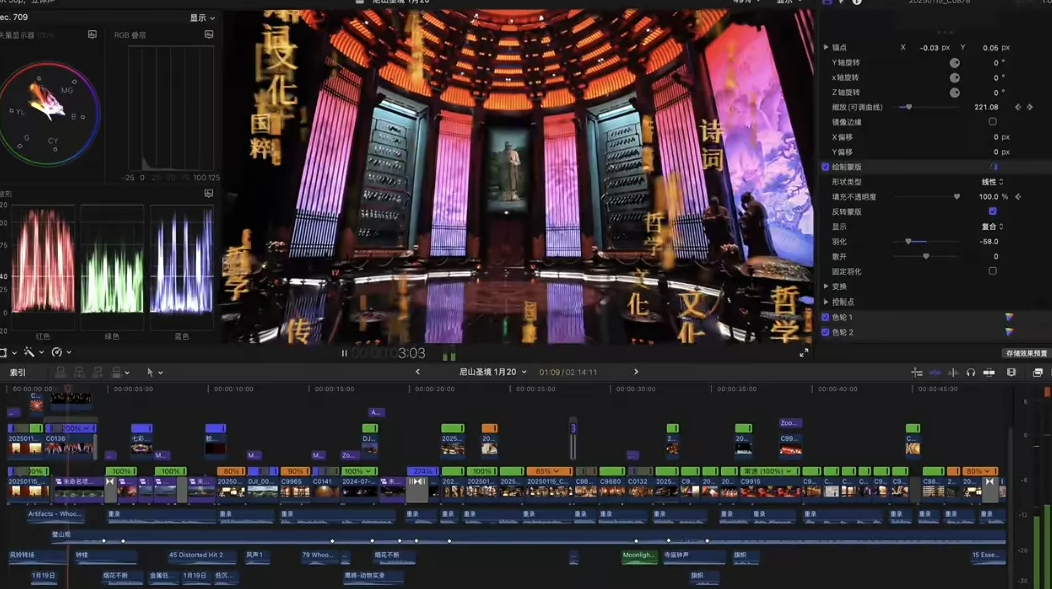
Task: Disable the 绘制蒙版 effect checkbox
Action: point(825,167)
